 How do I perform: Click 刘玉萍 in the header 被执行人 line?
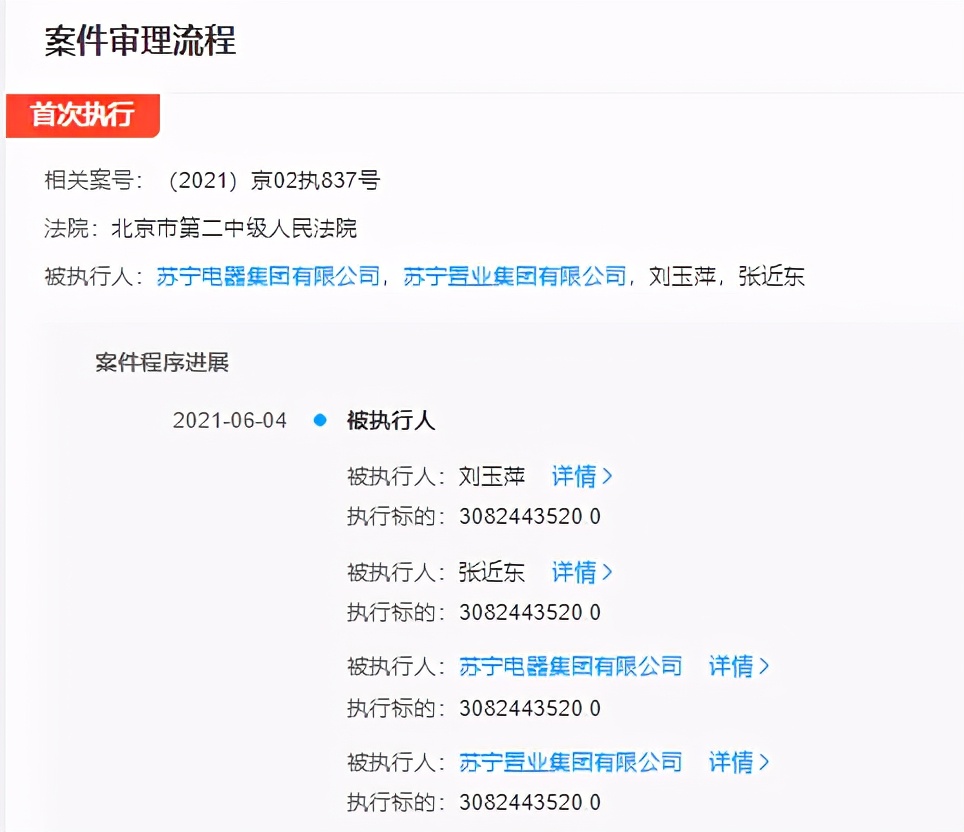click(682, 276)
